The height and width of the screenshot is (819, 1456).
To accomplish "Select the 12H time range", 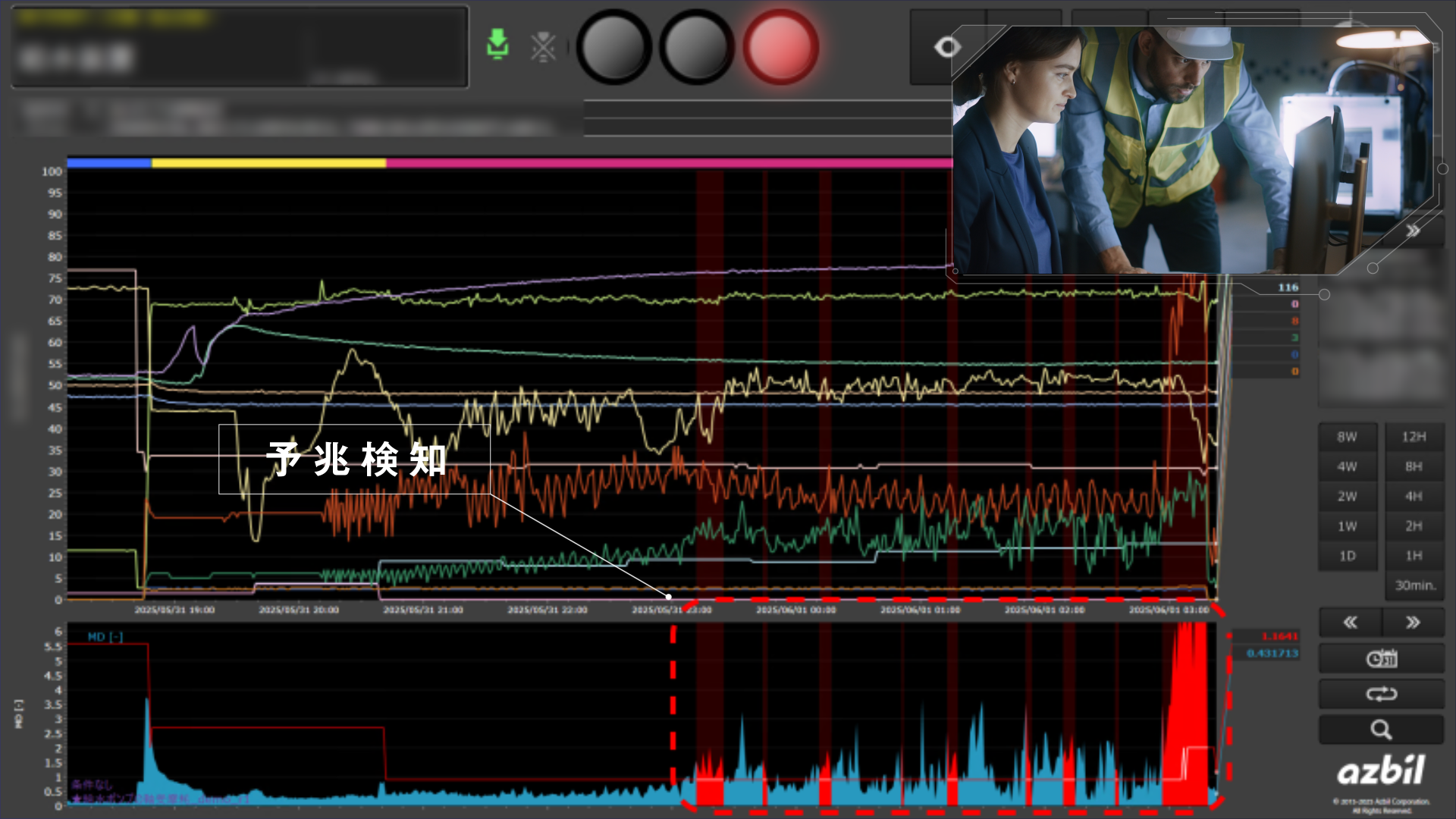I will point(1414,437).
